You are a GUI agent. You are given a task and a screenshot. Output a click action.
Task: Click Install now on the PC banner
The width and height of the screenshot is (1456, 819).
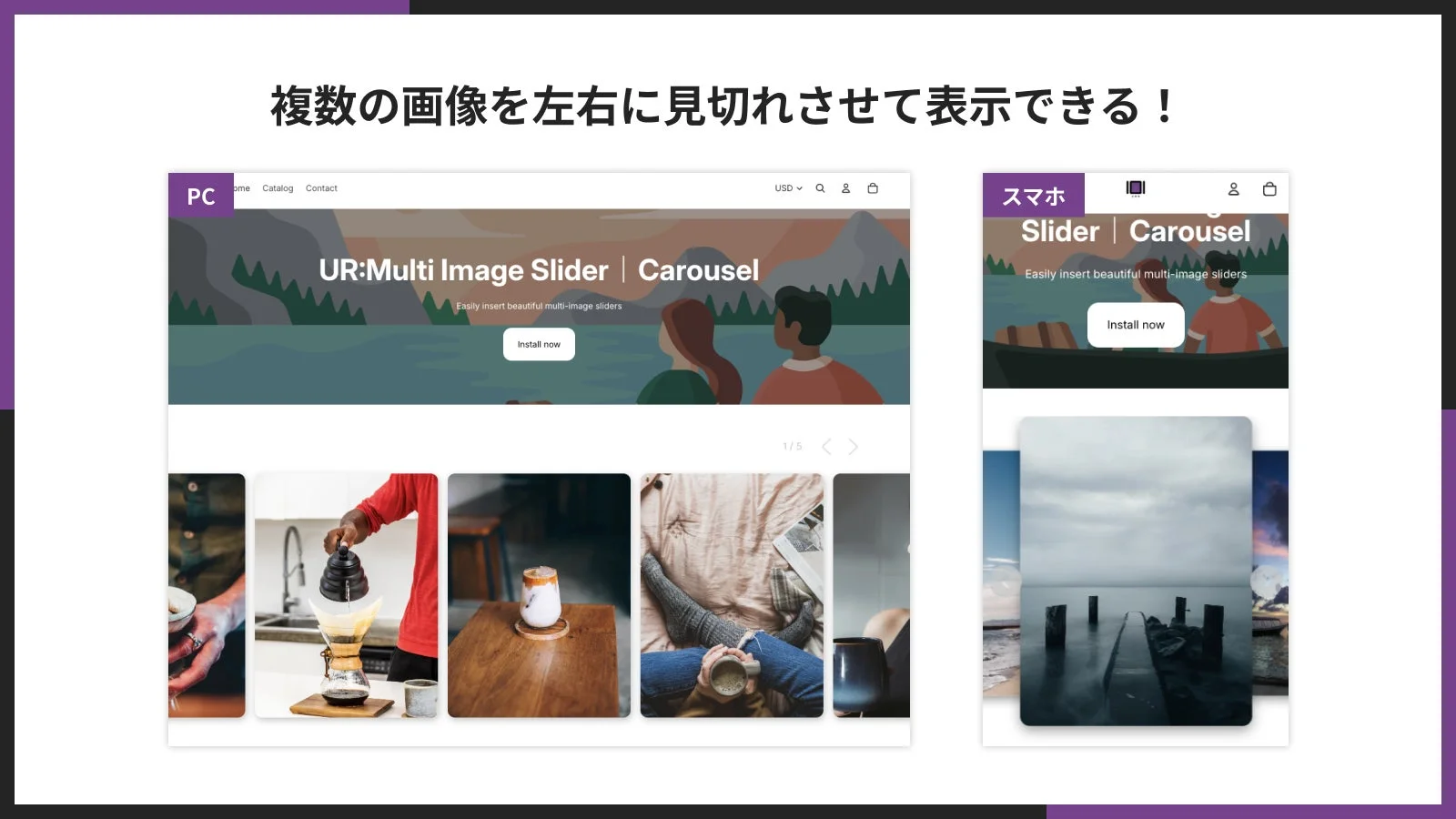pos(539,344)
